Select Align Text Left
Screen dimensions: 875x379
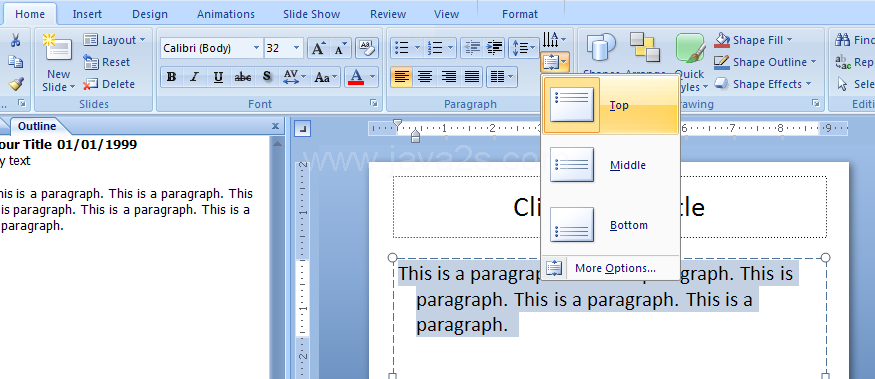tap(401, 77)
